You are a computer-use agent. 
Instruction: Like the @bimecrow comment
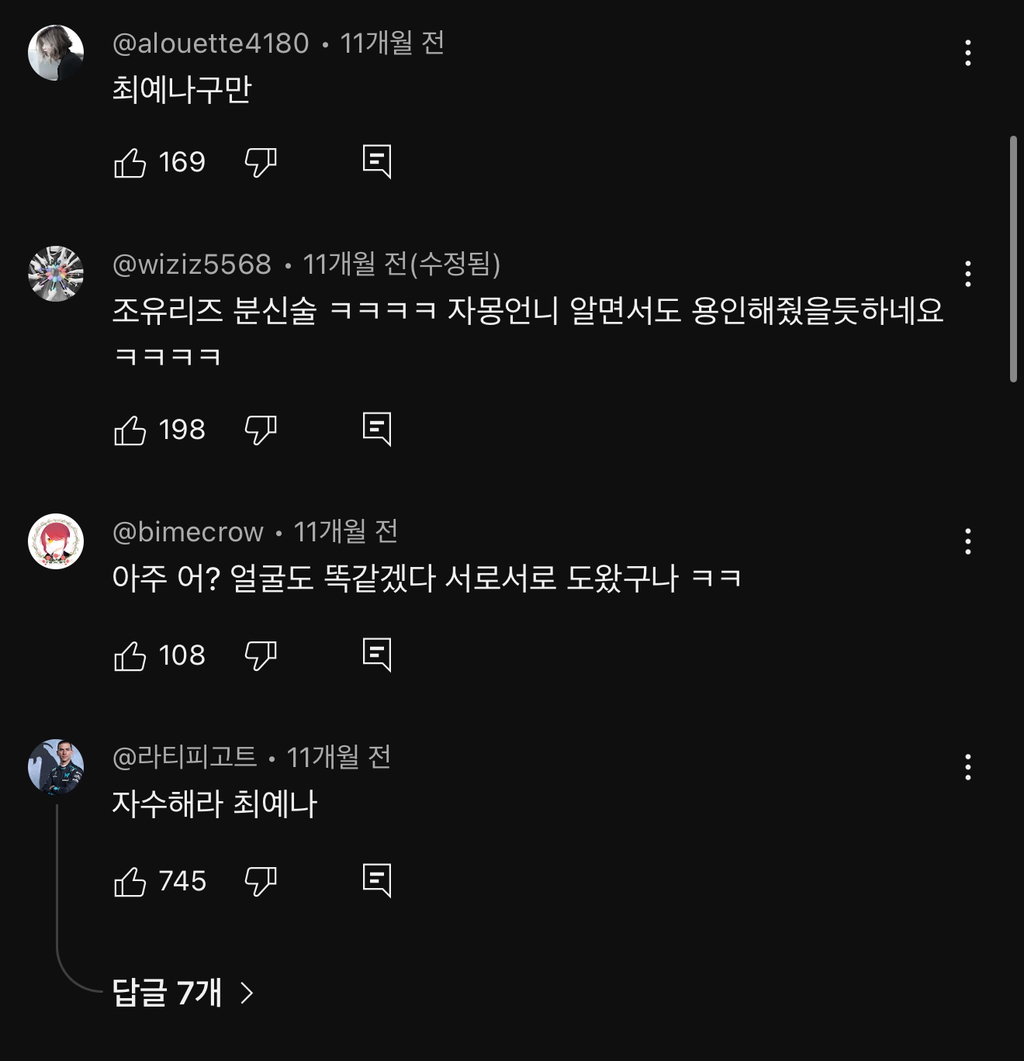point(130,656)
